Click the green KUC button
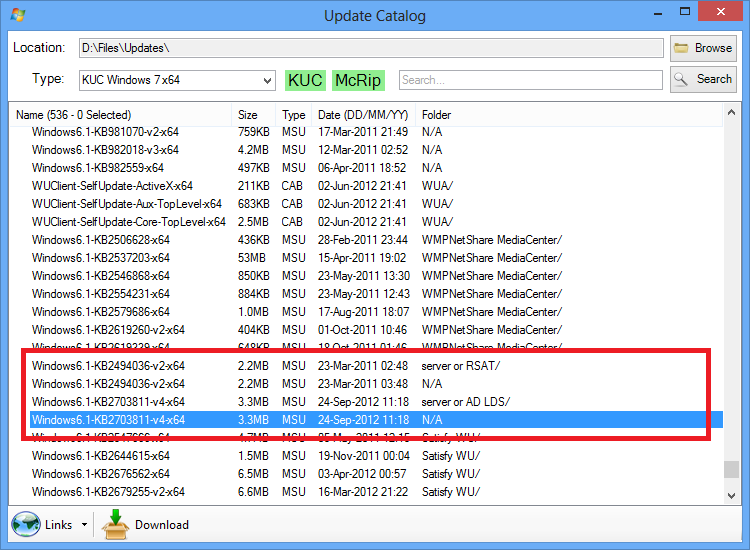The width and height of the screenshot is (750, 550). pyautogui.click(x=305, y=80)
